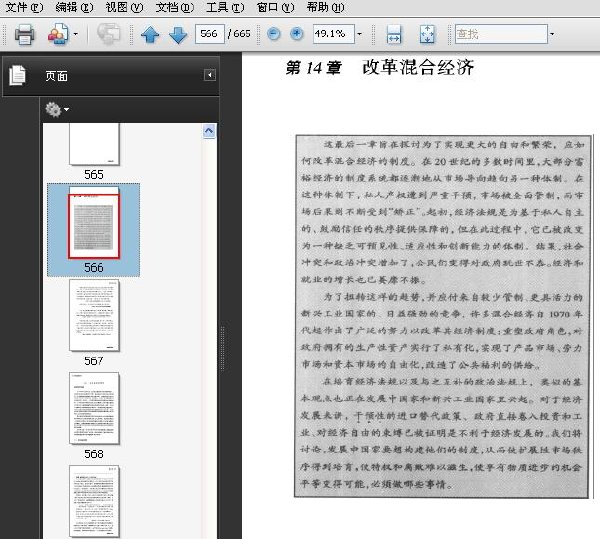Open the 文件 (File) menu
This screenshot has width=600, height=539.
24,7
